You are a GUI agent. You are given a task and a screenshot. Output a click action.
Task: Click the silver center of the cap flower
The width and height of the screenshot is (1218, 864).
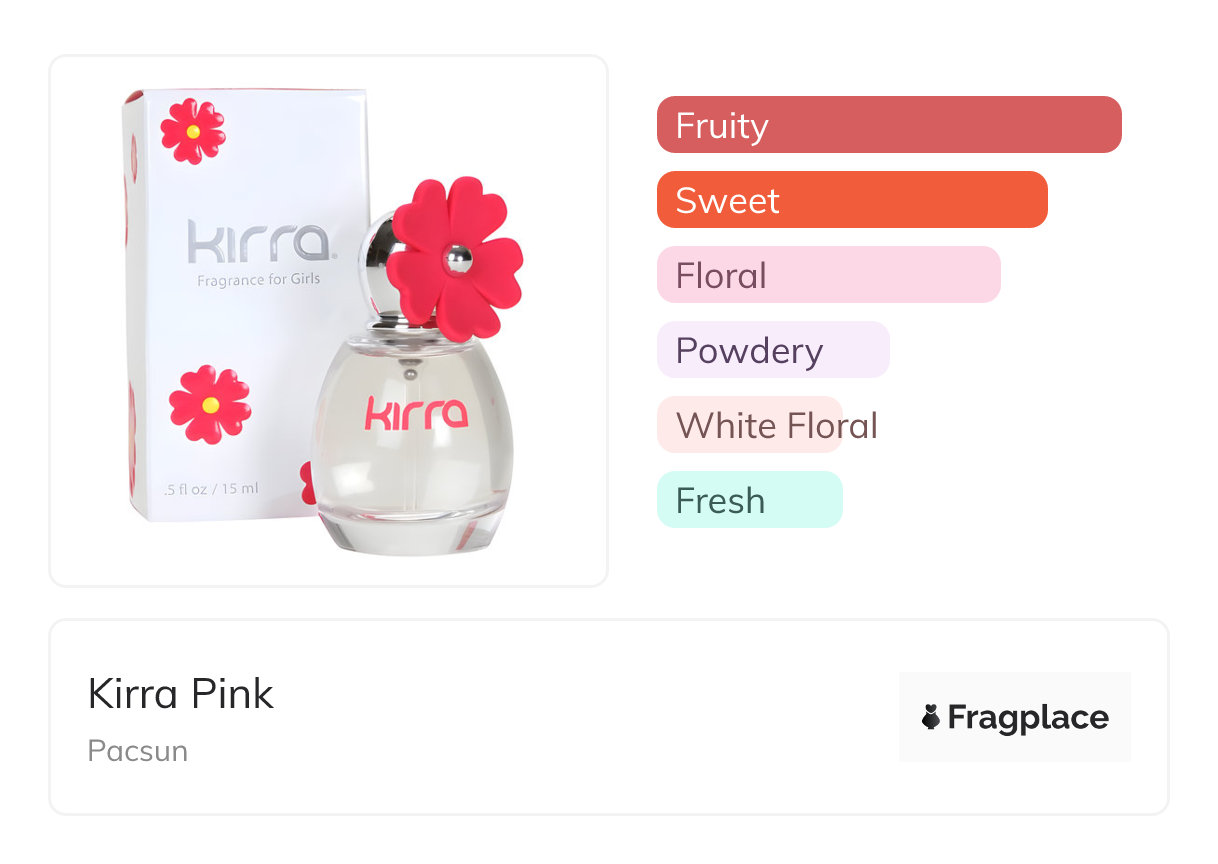pos(456,258)
